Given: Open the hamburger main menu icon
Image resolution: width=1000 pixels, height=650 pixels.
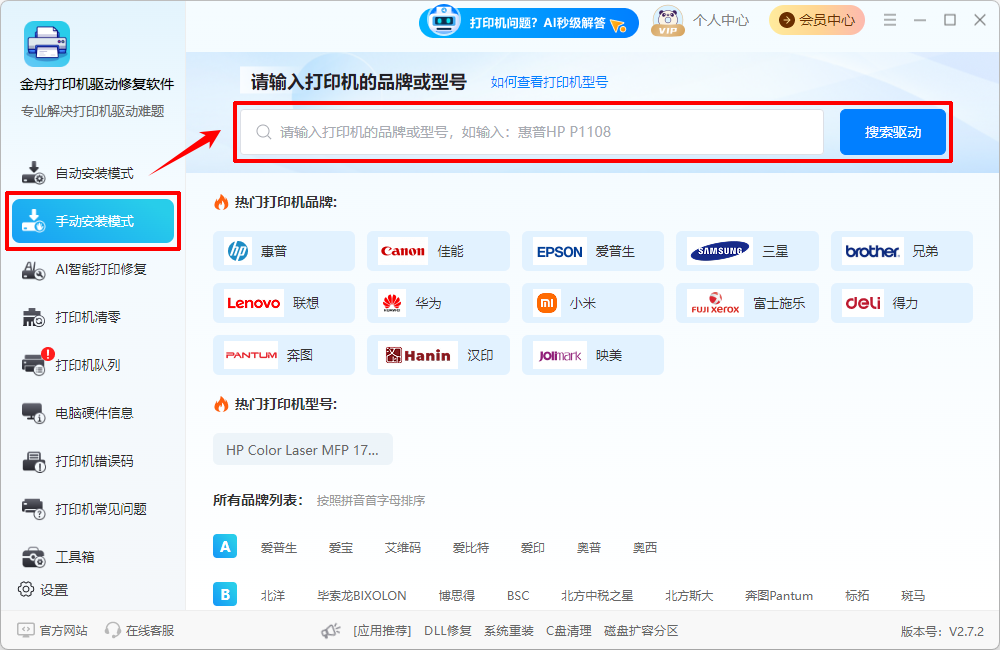Looking at the screenshot, I should [x=890, y=20].
